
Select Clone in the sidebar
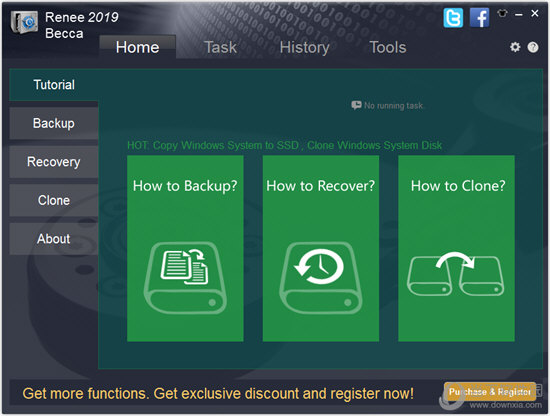[x=54, y=200]
